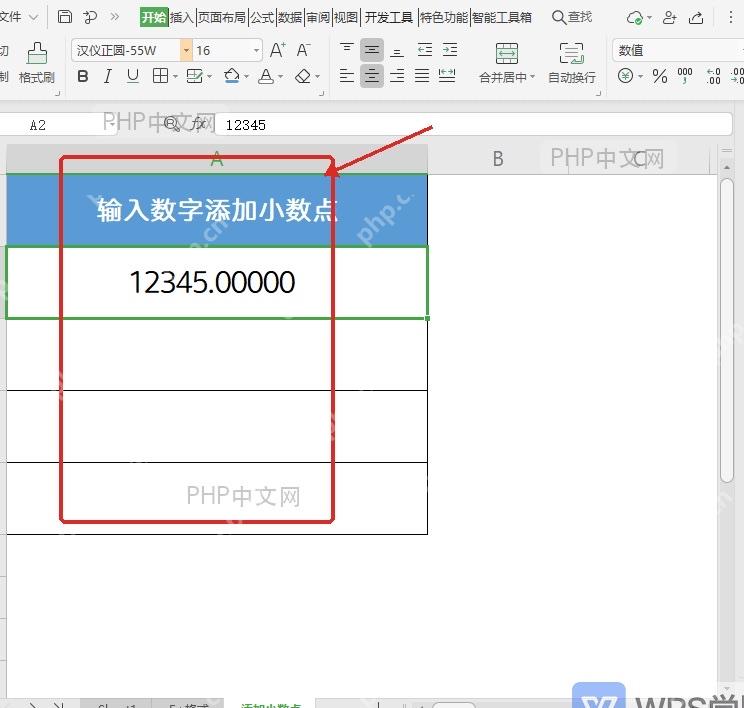Viewport: 744px width, 708px height.
Task: Open the 数据 tab
Action: tap(290, 18)
